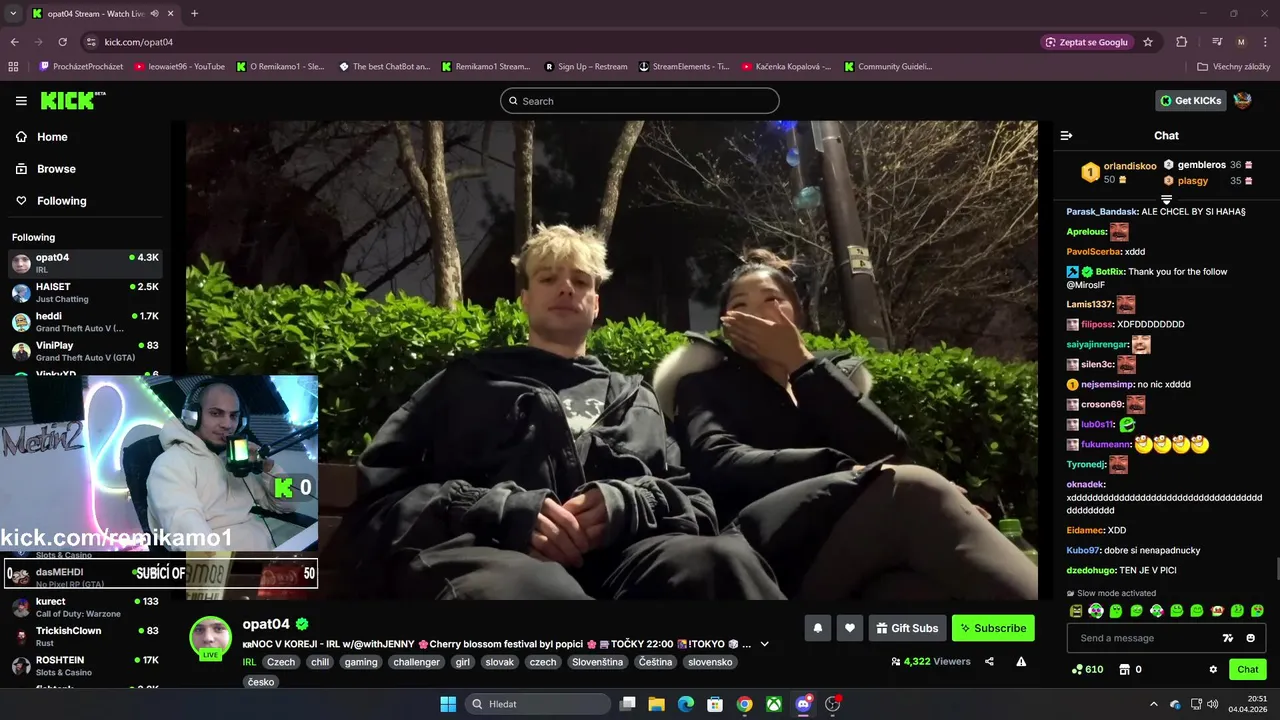Expand the stream title chevron

click(765, 644)
